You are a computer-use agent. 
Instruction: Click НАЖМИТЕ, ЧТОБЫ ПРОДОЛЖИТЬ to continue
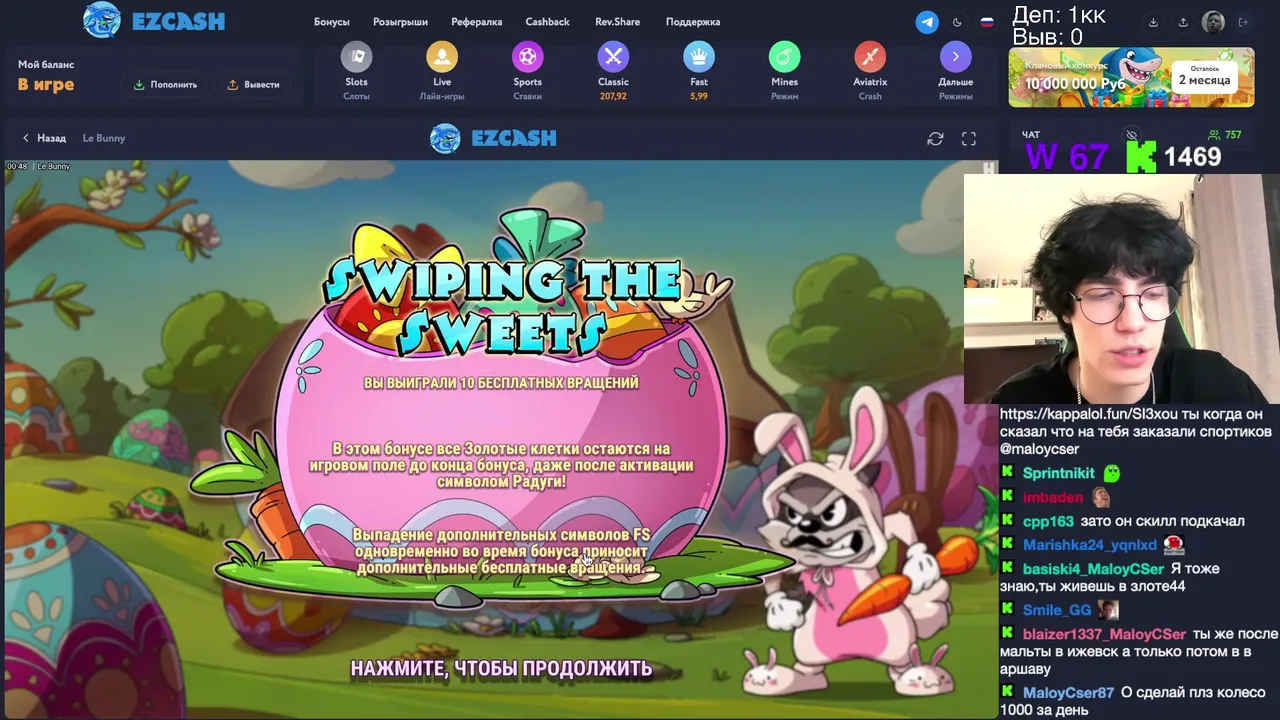coord(501,669)
